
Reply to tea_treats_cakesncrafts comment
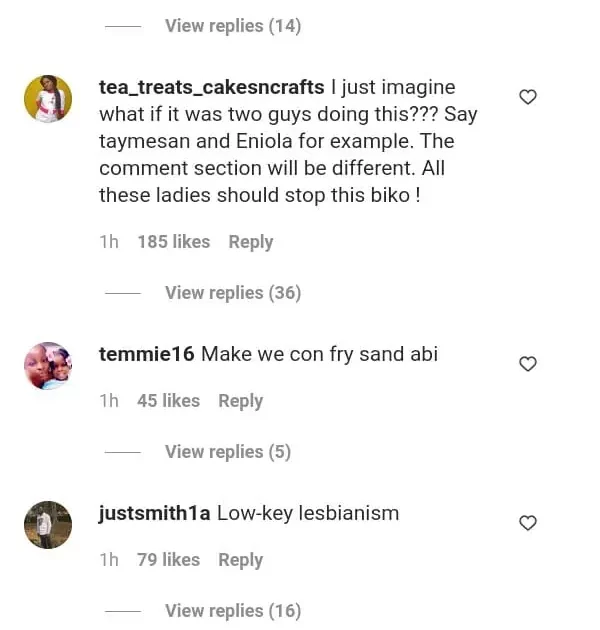pyautogui.click(x=250, y=242)
